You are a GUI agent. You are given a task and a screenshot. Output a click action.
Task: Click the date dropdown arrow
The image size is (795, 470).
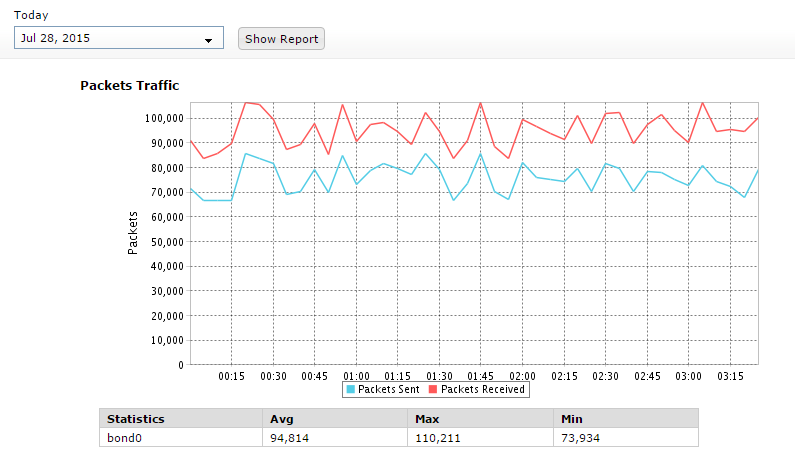point(209,40)
